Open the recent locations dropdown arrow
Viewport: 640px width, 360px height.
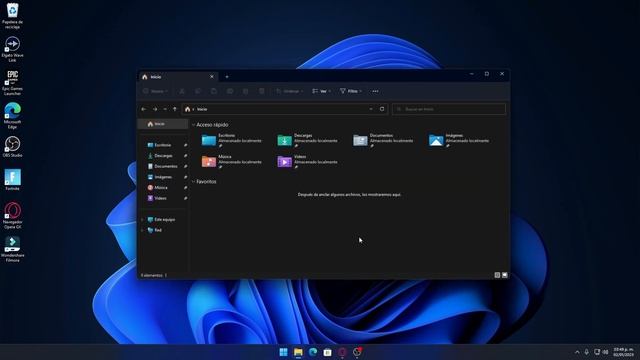[x=165, y=109]
